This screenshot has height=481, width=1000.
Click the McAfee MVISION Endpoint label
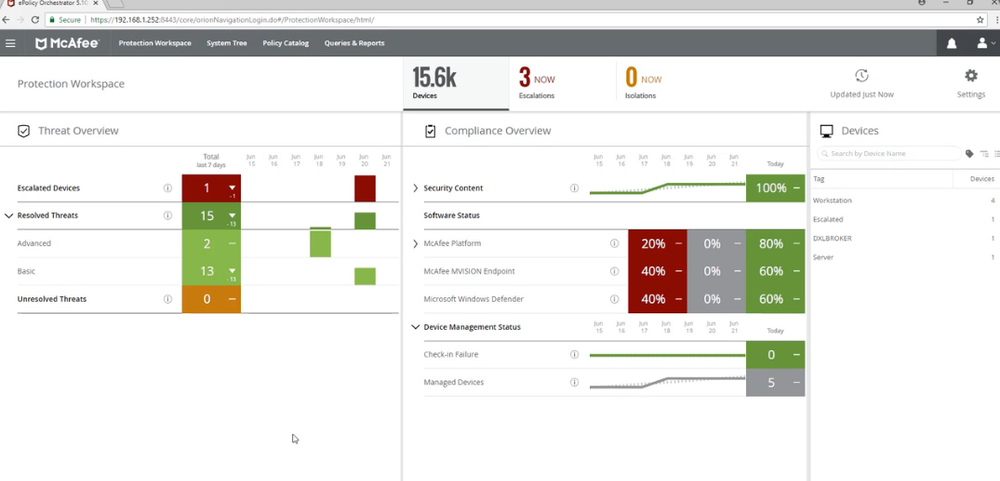(469, 271)
